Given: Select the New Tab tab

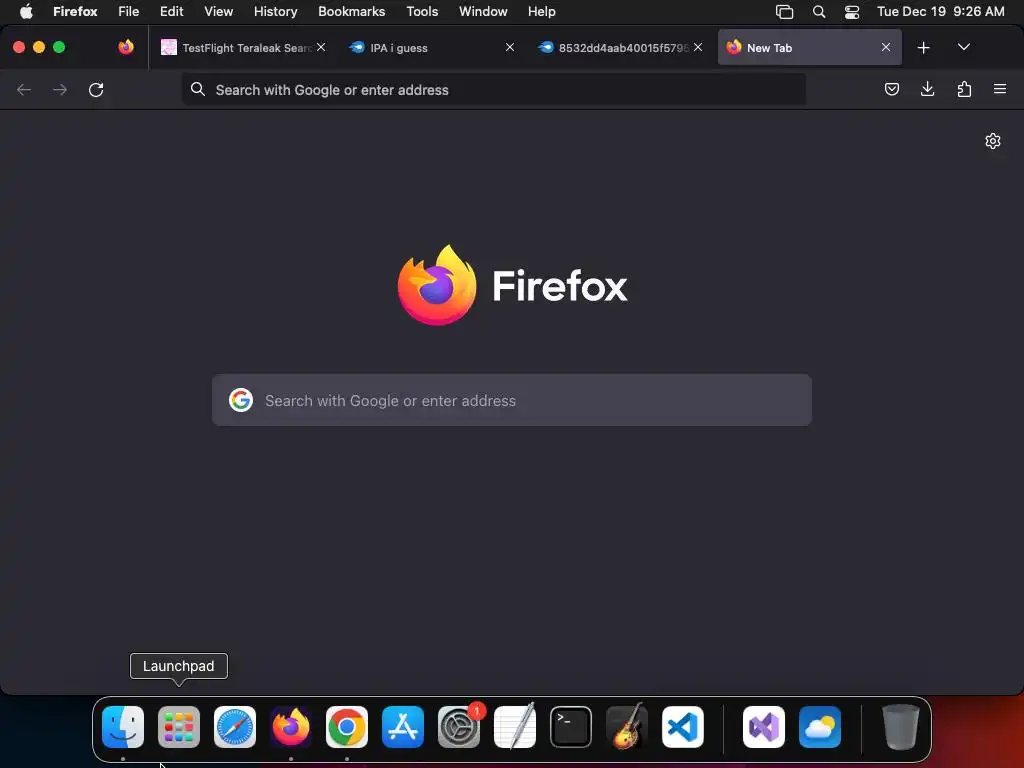Looking at the screenshot, I should pyautogui.click(x=810, y=48).
